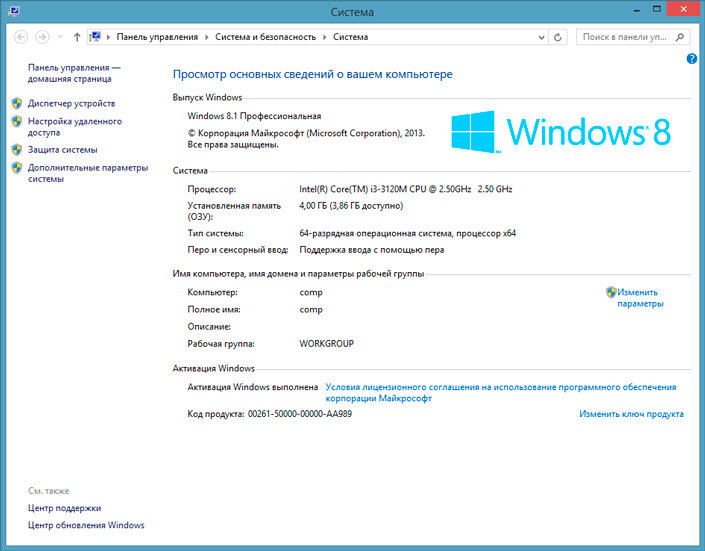Click shield icon beside Диспетчер устройств
The height and width of the screenshot is (551, 705).
pos(17,103)
